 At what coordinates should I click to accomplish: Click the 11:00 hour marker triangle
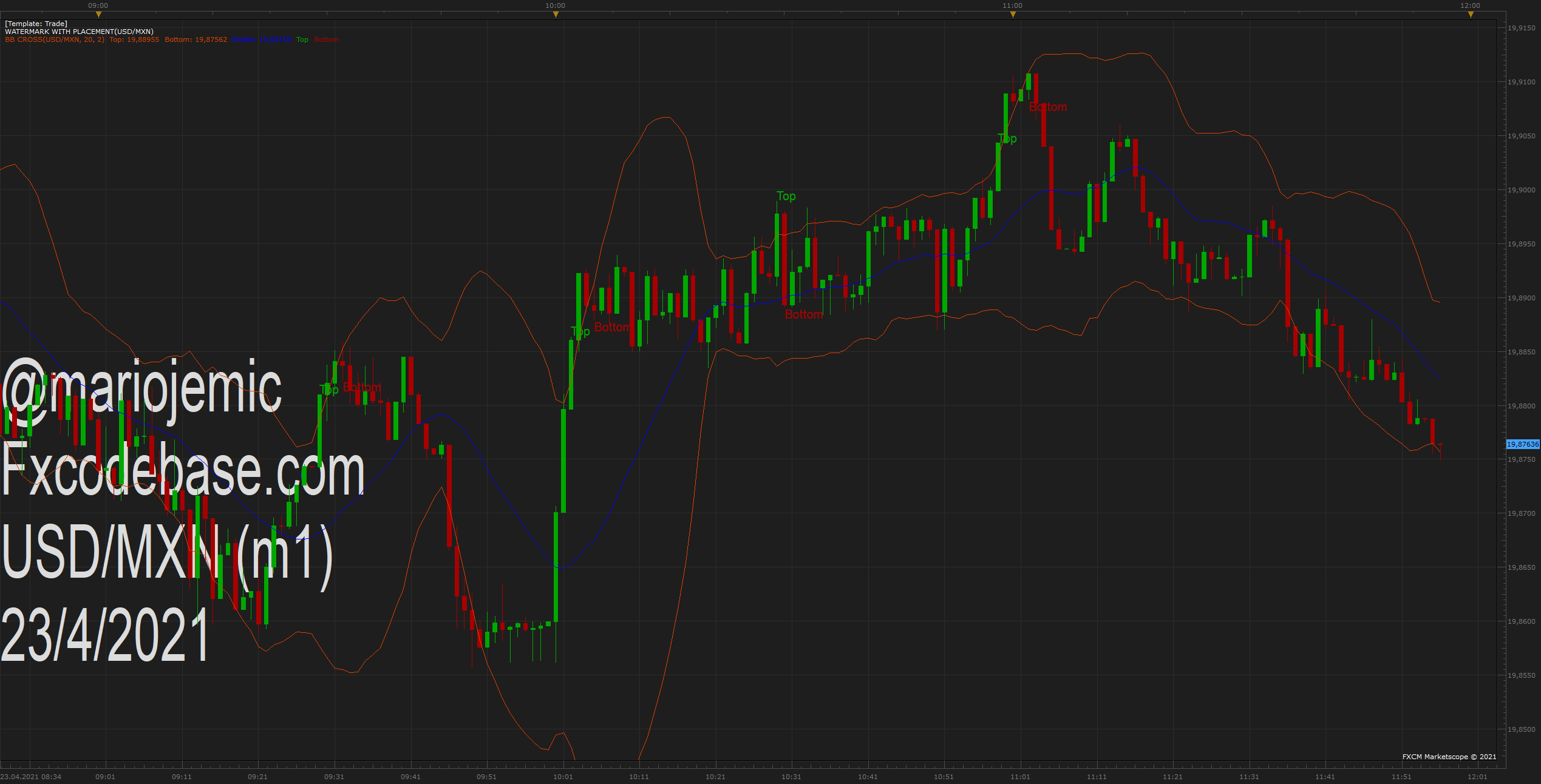[x=1013, y=15]
